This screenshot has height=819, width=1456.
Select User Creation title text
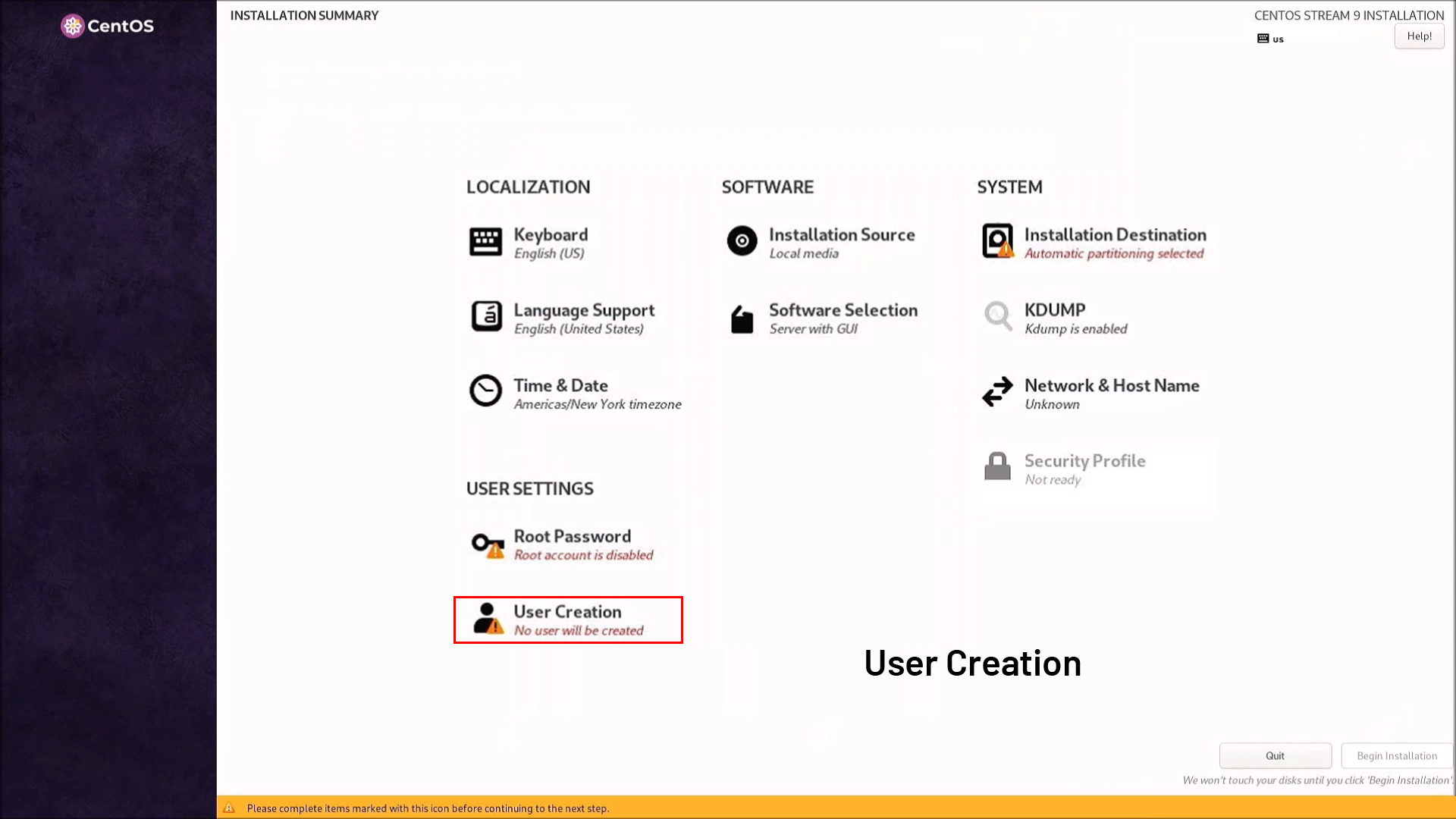(x=567, y=611)
